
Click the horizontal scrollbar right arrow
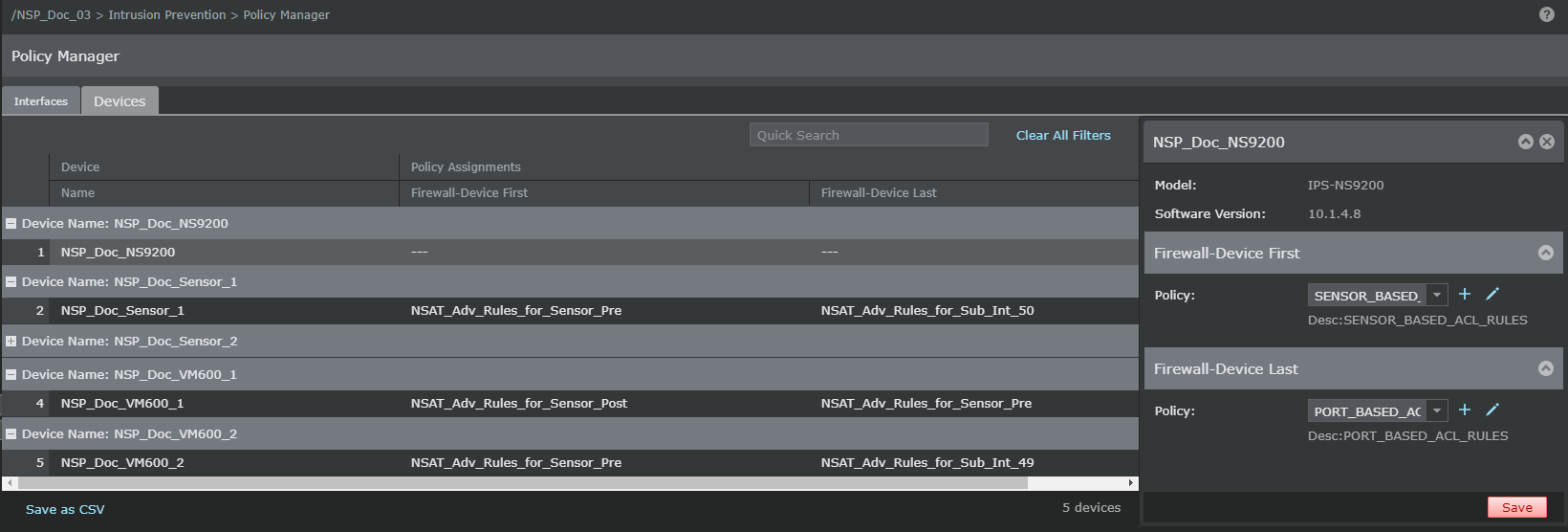pos(1132,483)
